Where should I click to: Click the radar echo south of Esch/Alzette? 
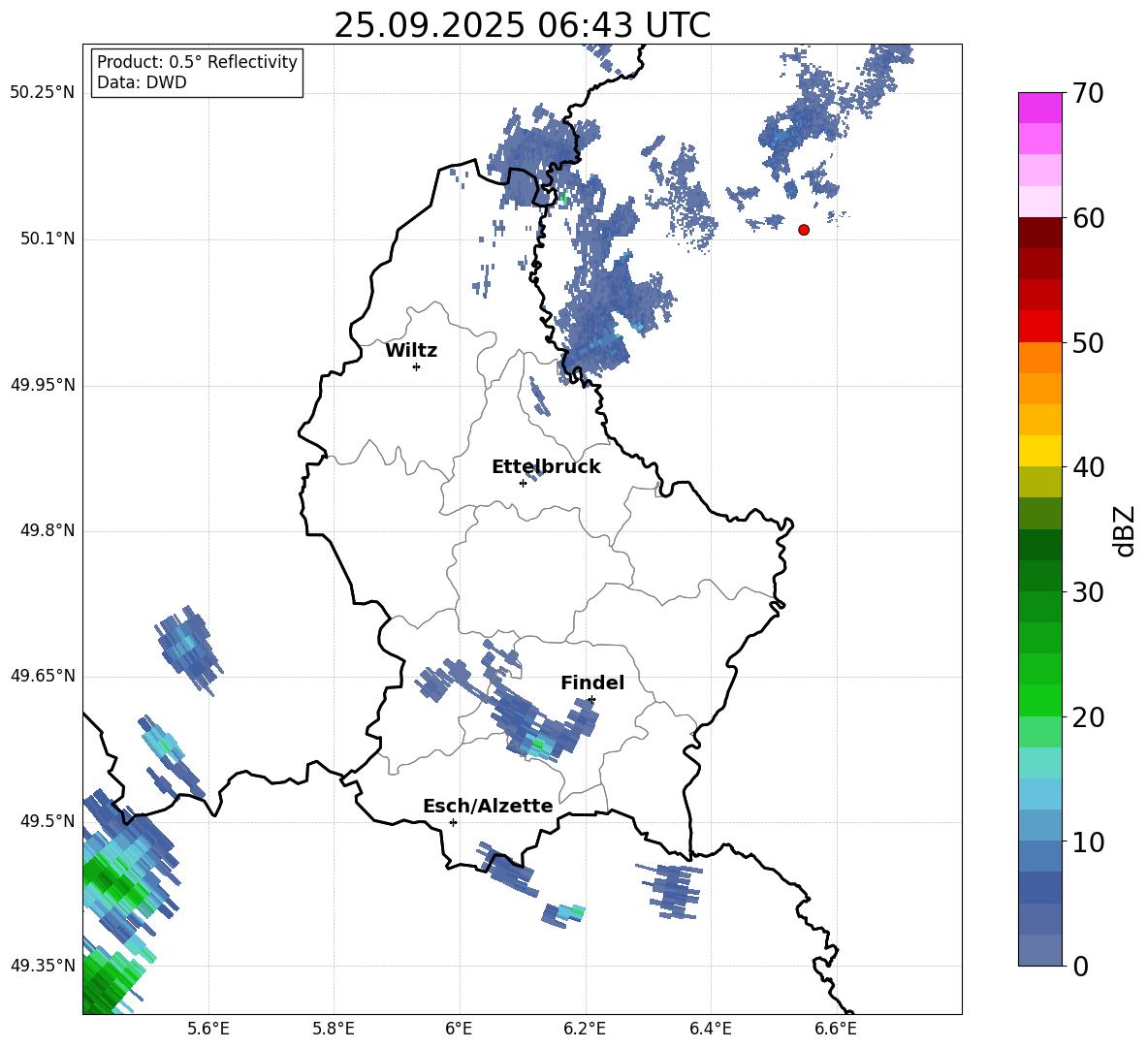507,870
